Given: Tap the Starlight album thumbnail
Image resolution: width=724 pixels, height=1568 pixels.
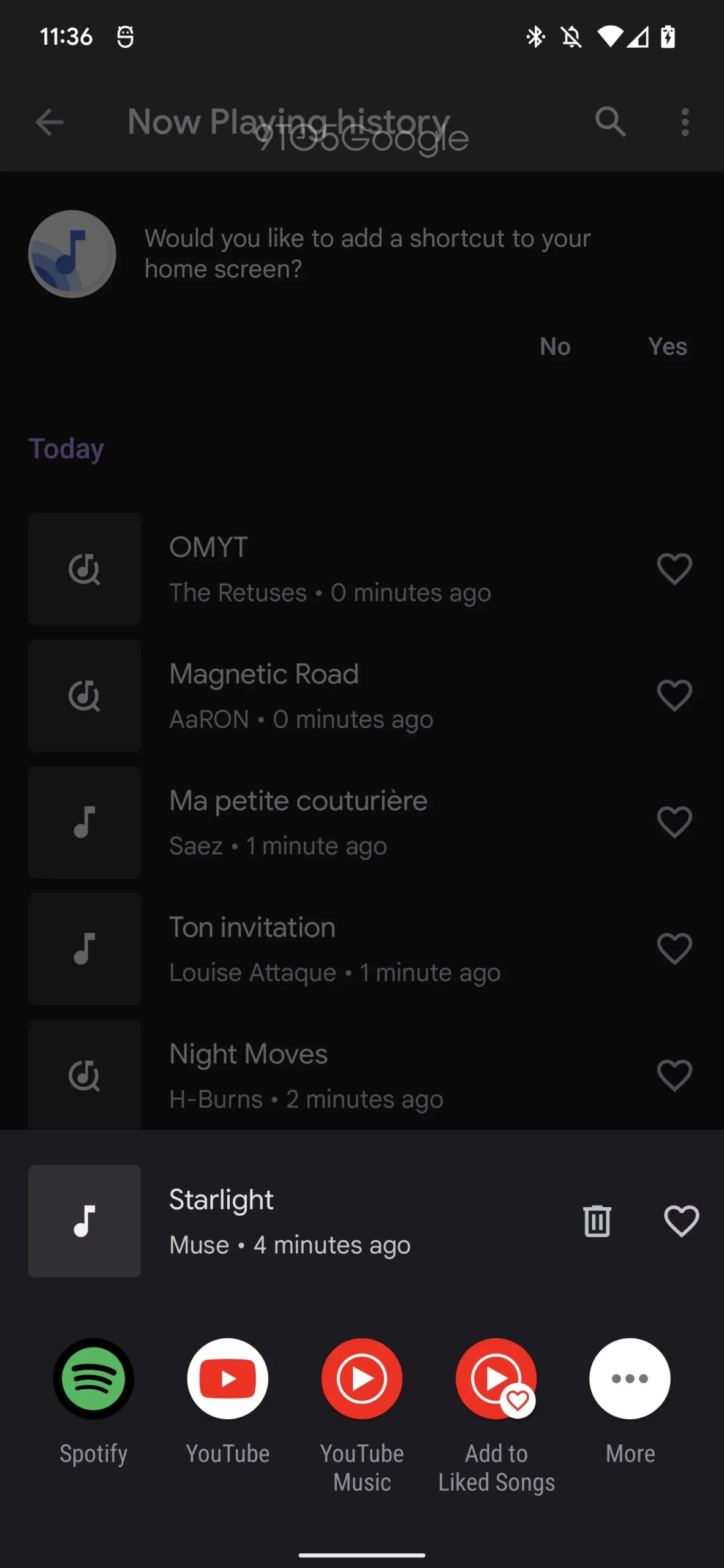Looking at the screenshot, I should click(x=85, y=1221).
